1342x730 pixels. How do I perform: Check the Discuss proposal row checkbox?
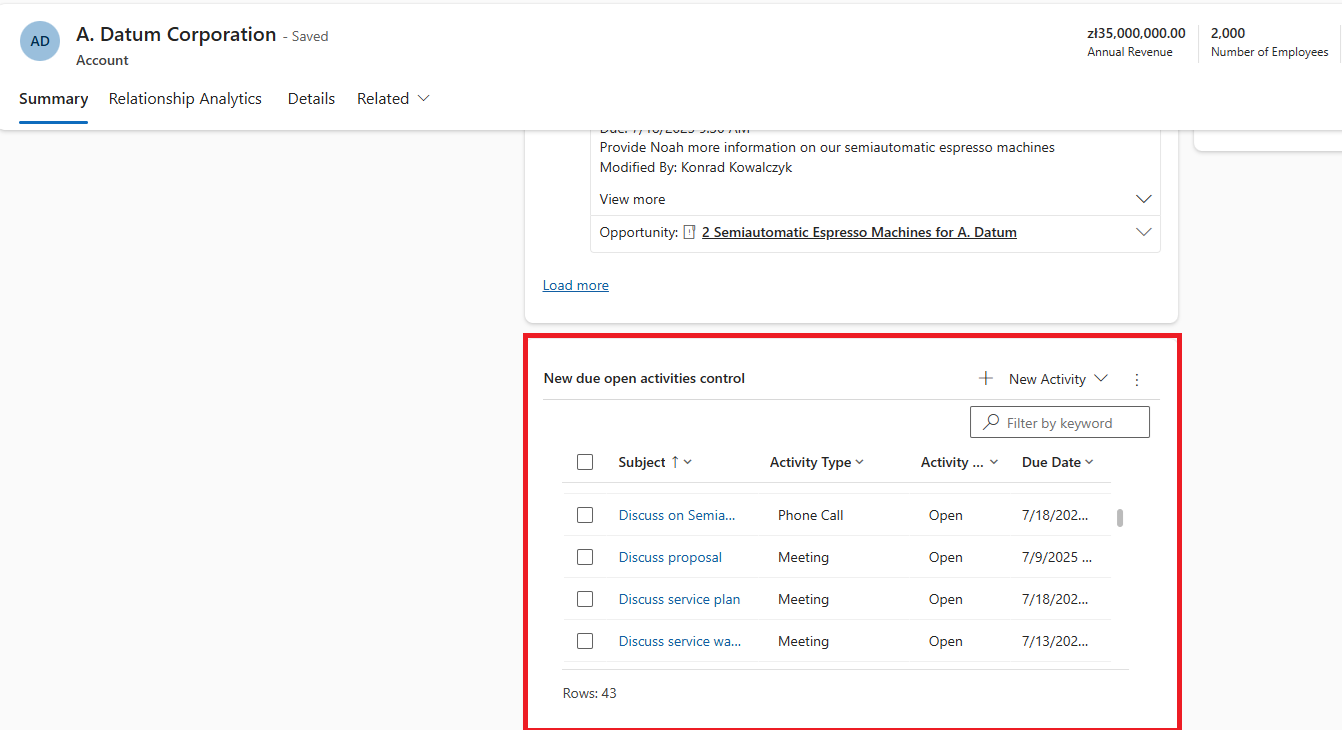tap(585, 557)
